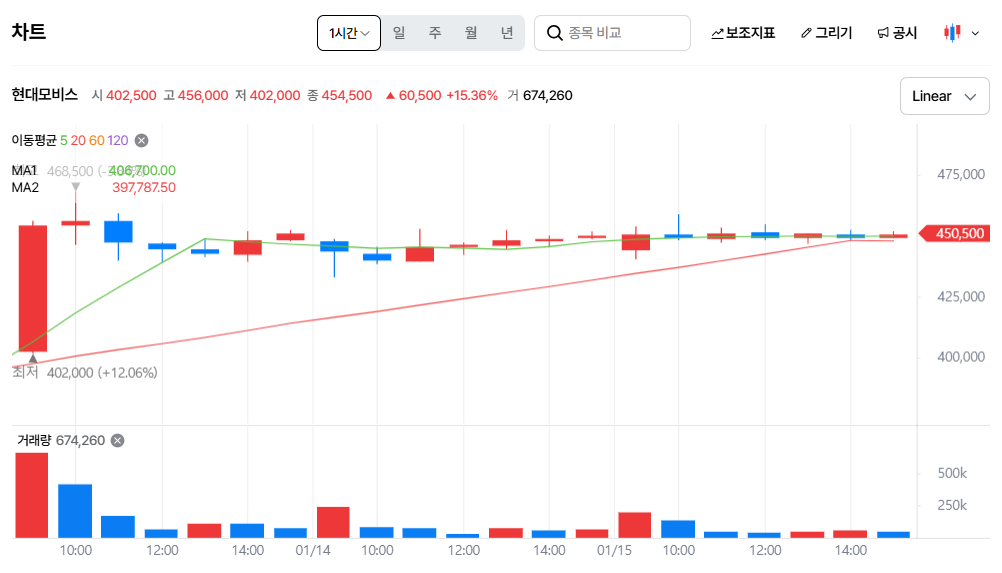Image resolution: width=1002 pixels, height=573 pixels.
Task: Switch chart to 월 (monthly) period
Action: pyautogui.click(x=471, y=33)
